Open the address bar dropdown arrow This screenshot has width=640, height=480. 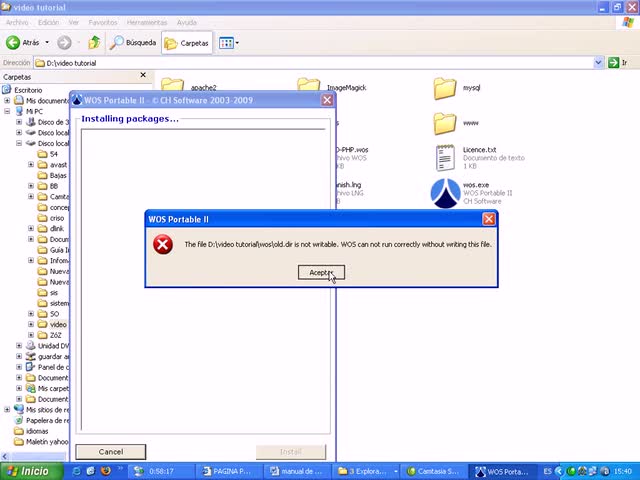point(598,63)
